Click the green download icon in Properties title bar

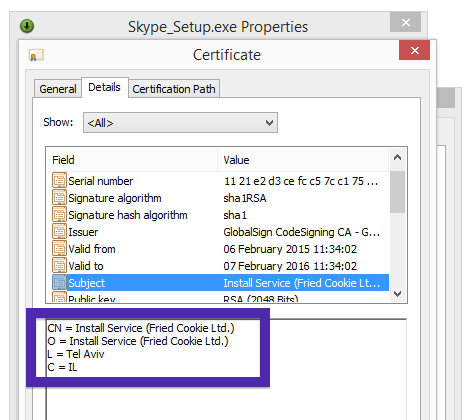pyautogui.click(x=27, y=26)
